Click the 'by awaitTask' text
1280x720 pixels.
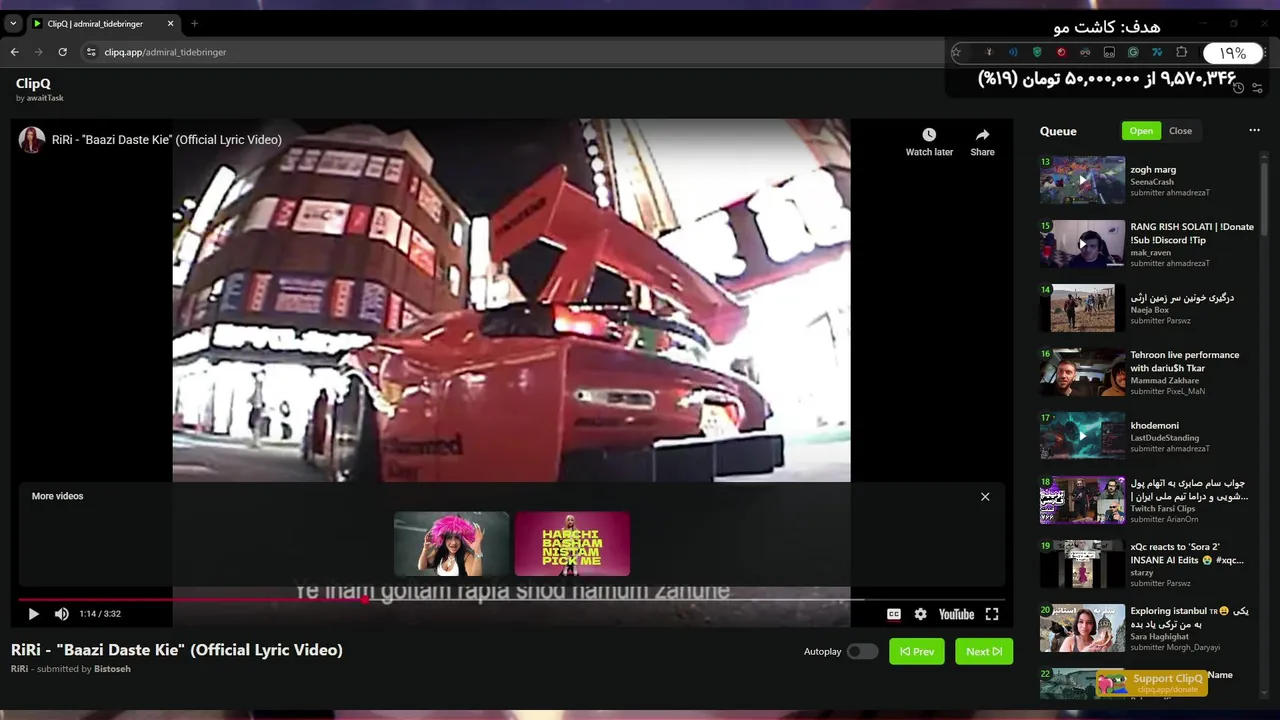tap(40, 98)
